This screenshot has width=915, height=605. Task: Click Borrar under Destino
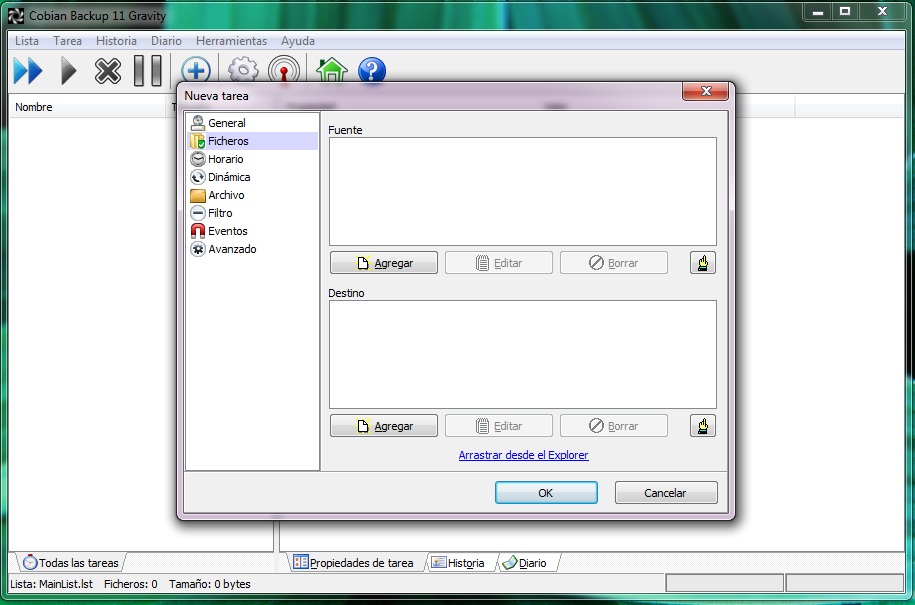tap(613, 426)
